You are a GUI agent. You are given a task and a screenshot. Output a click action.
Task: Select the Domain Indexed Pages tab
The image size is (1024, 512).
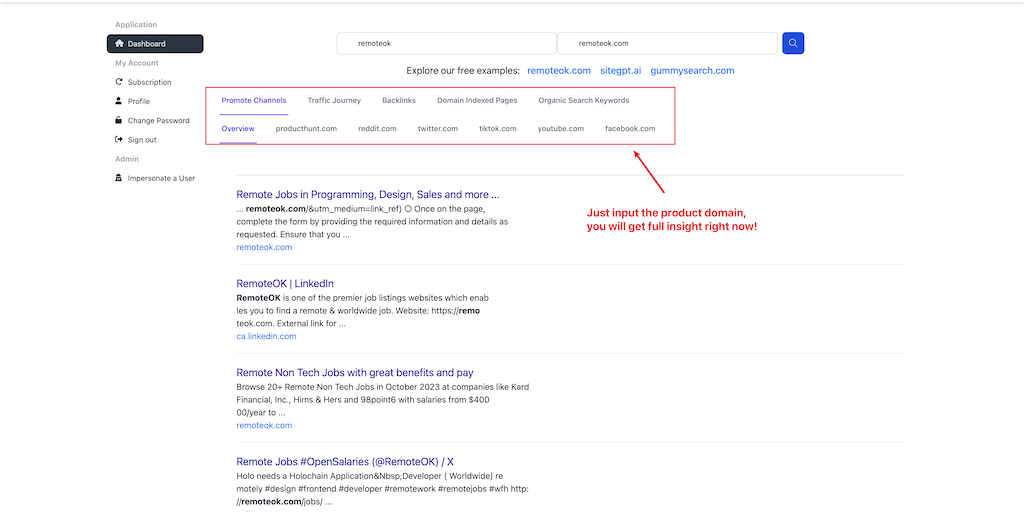477,101
